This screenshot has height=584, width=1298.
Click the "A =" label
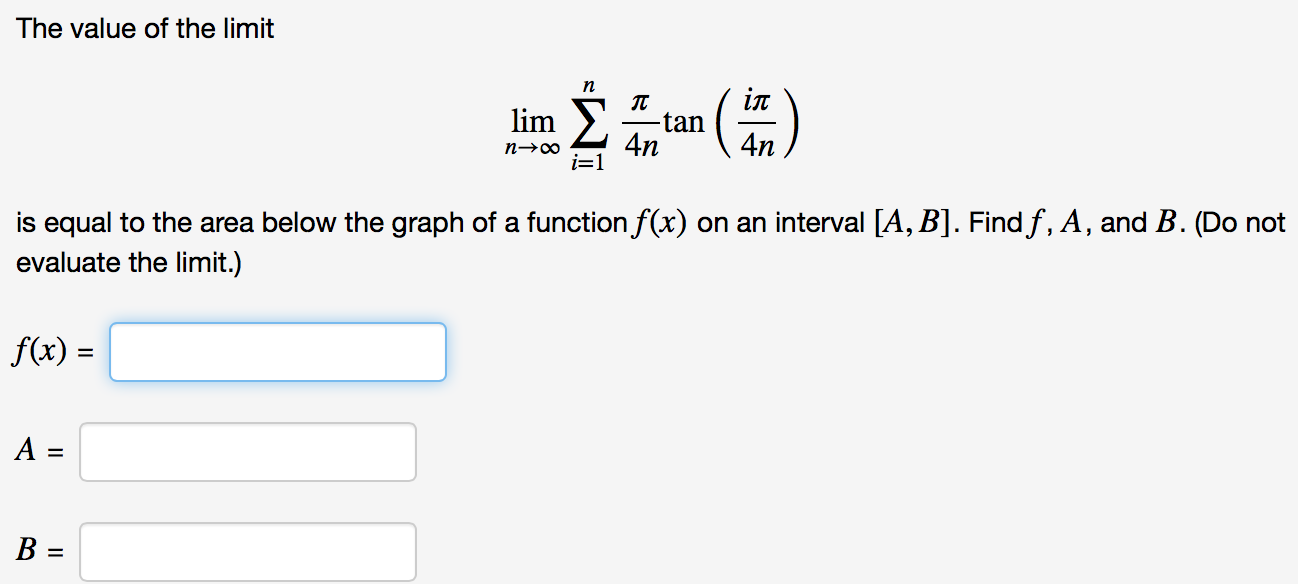point(38,452)
